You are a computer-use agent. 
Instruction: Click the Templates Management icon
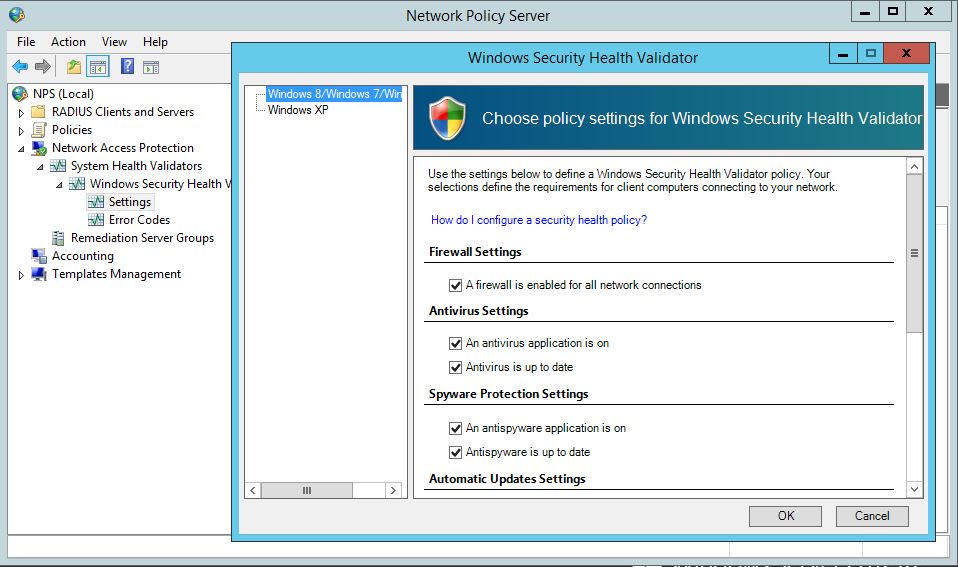pyautogui.click(x=39, y=274)
